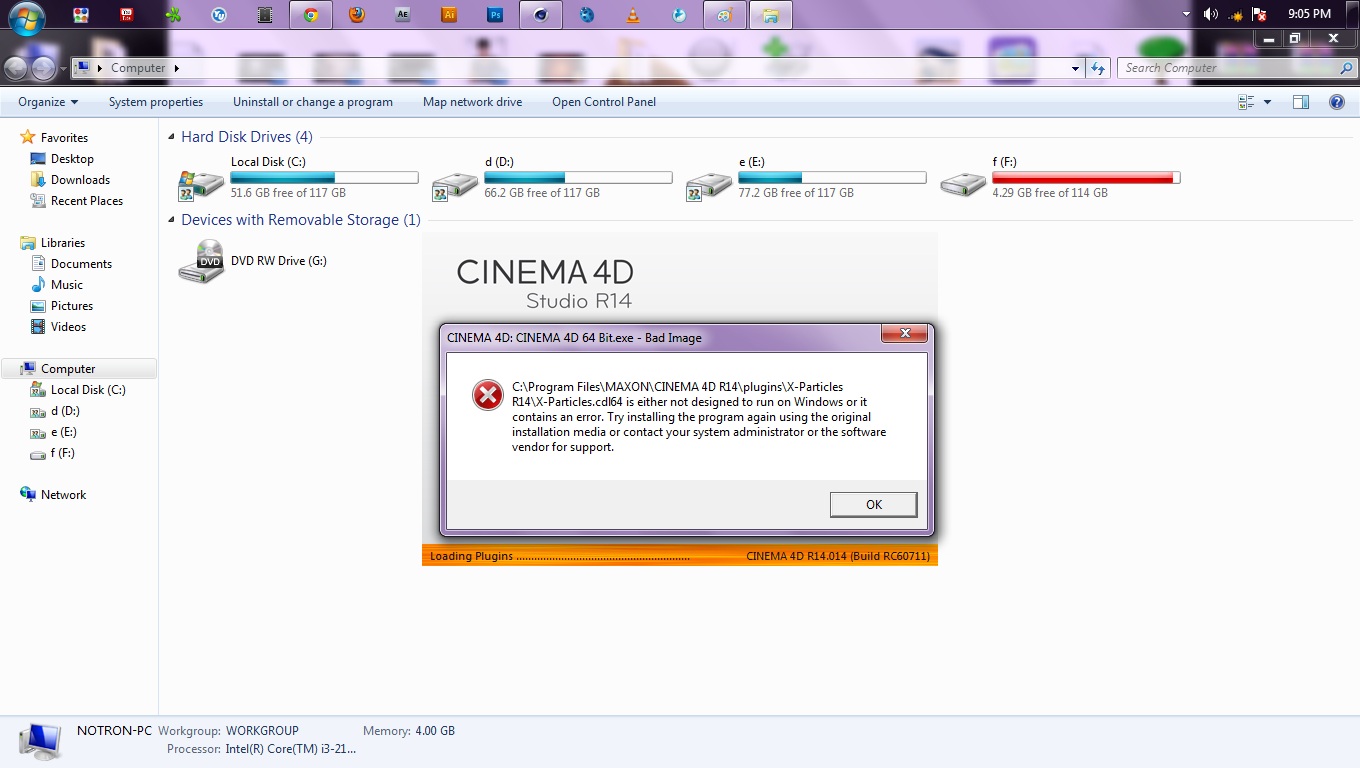
Task: Open view options dropdown arrow
Action: [1268, 102]
